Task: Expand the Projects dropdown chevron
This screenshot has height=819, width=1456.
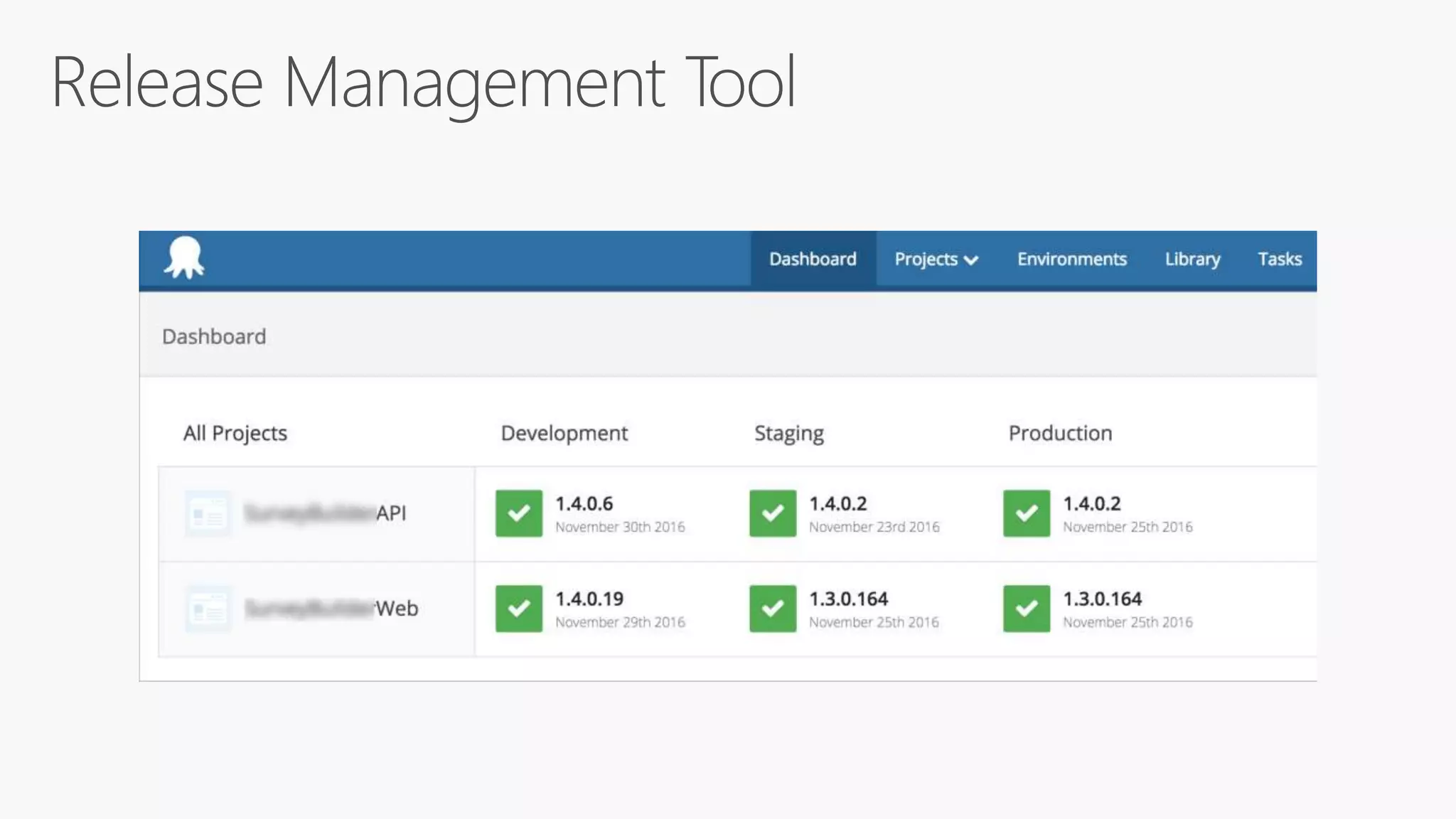Action: [971, 260]
